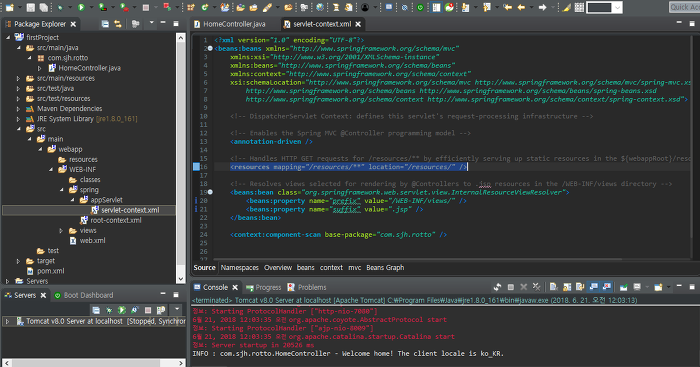Click Forward navigation arrow in toolbar
The height and width of the screenshot is (367, 700).
tap(542, 7)
